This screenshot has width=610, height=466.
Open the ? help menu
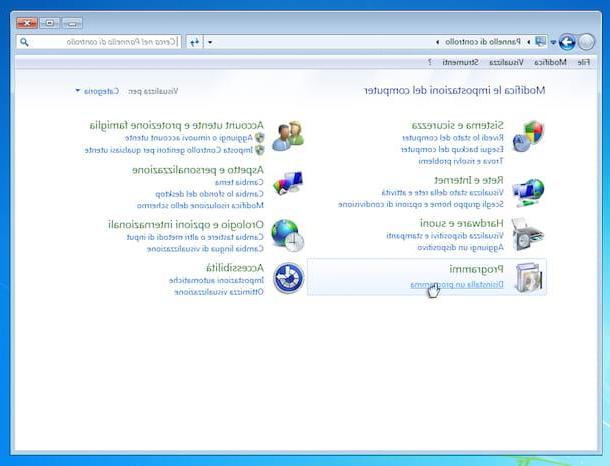(x=429, y=62)
